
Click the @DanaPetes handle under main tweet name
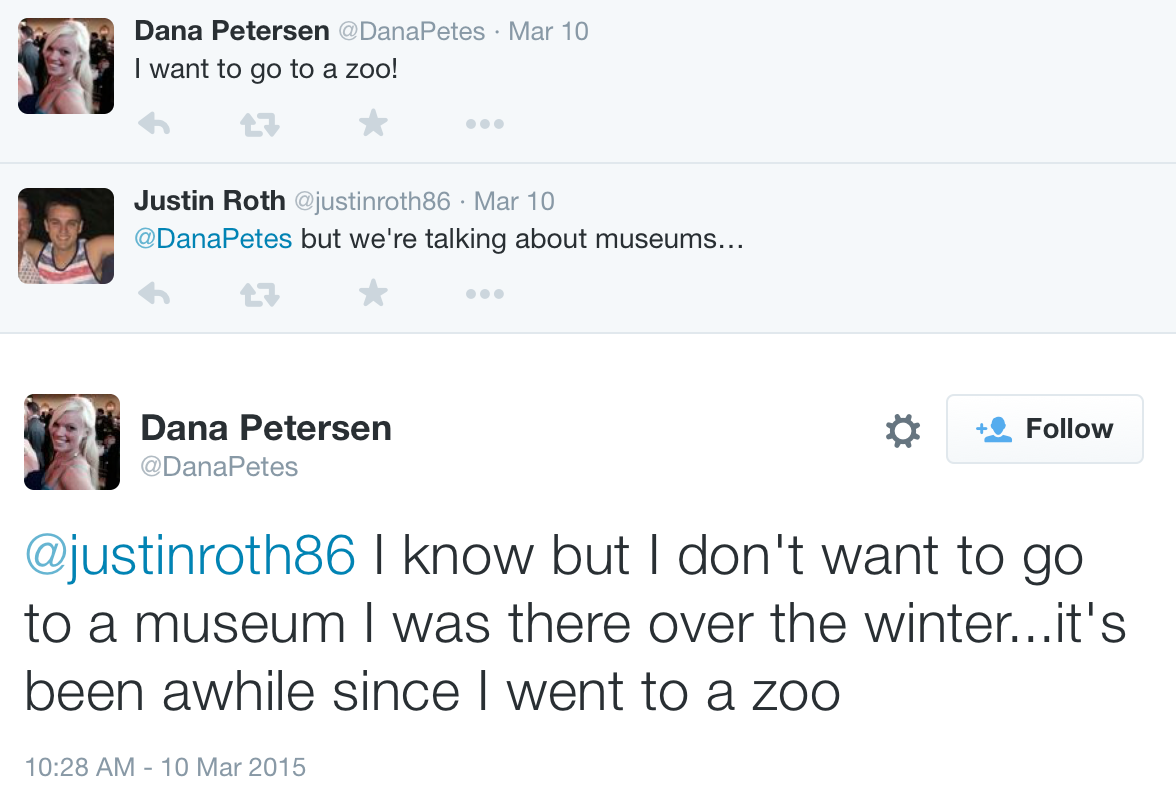pos(219,467)
